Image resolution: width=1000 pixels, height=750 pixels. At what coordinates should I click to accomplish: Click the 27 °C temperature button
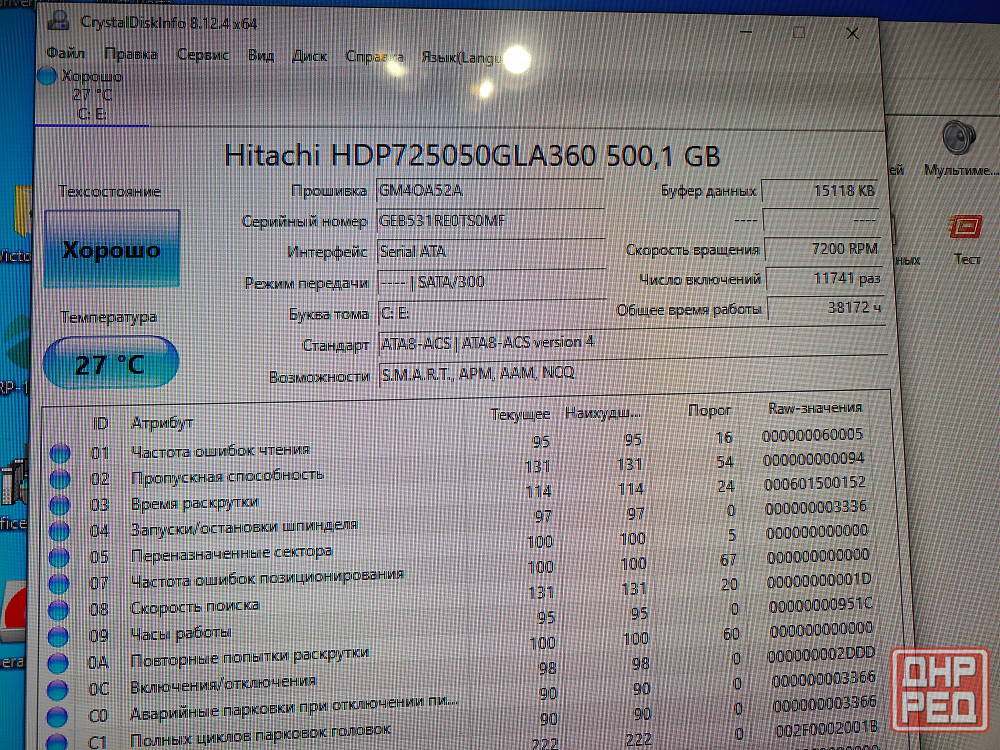111,364
